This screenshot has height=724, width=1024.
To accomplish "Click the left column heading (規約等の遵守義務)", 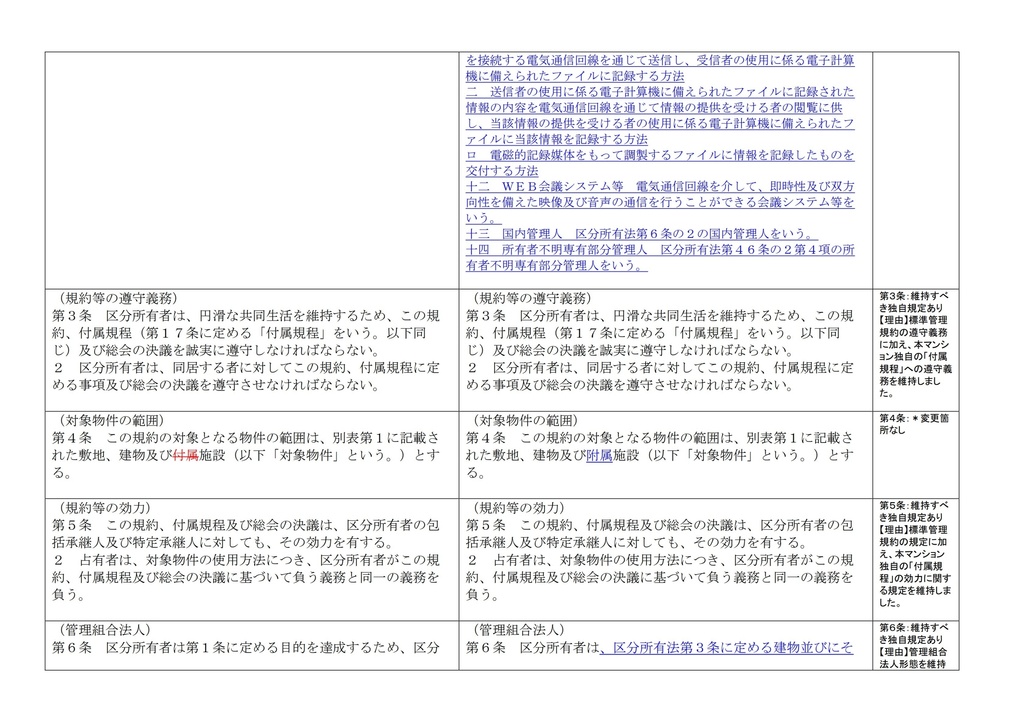I will point(118,298).
